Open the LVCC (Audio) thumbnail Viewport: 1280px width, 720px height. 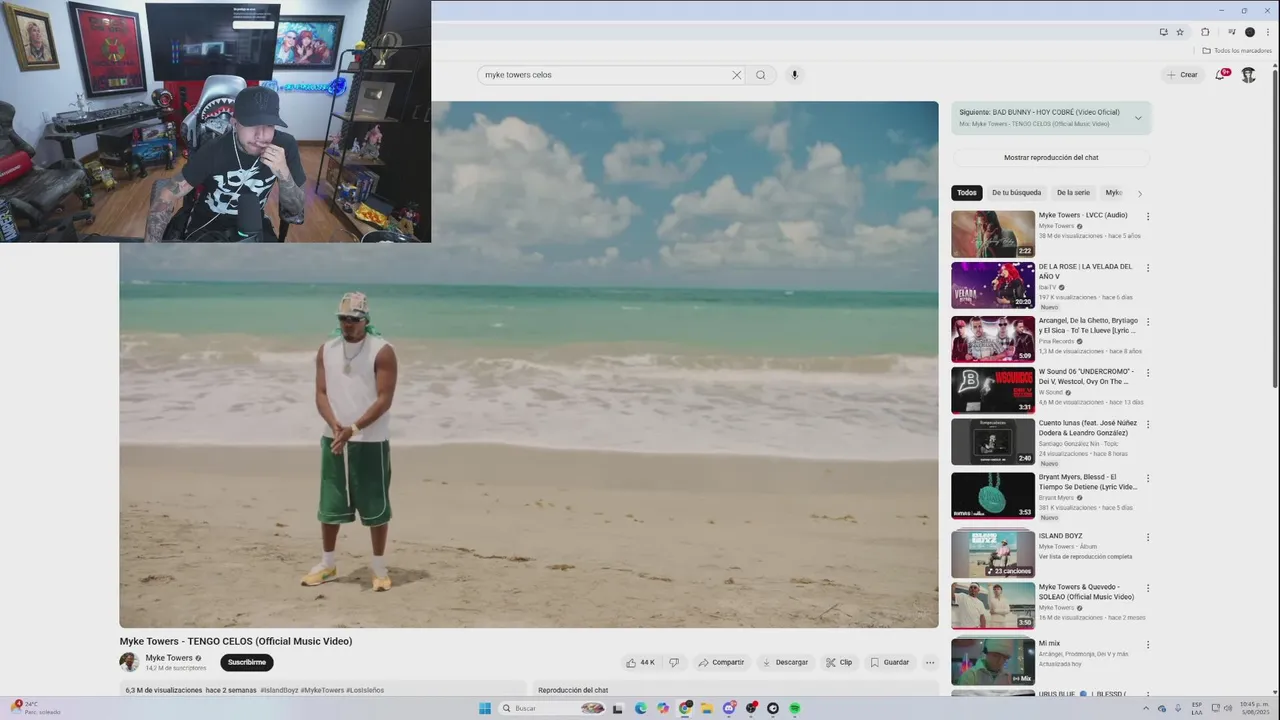click(993, 234)
